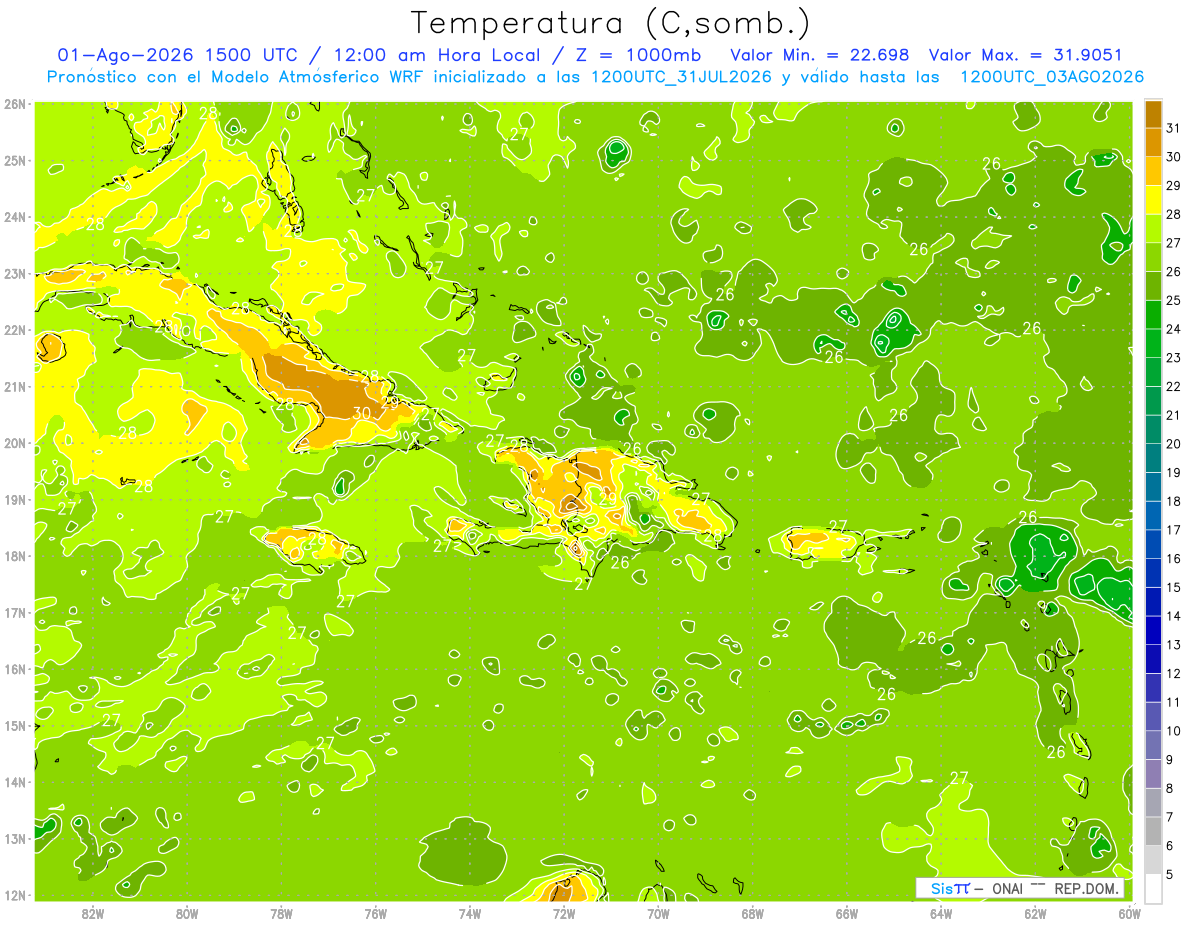Click the 24N latitude axis label
This screenshot has height=927, width=1200.
[x=15, y=217]
